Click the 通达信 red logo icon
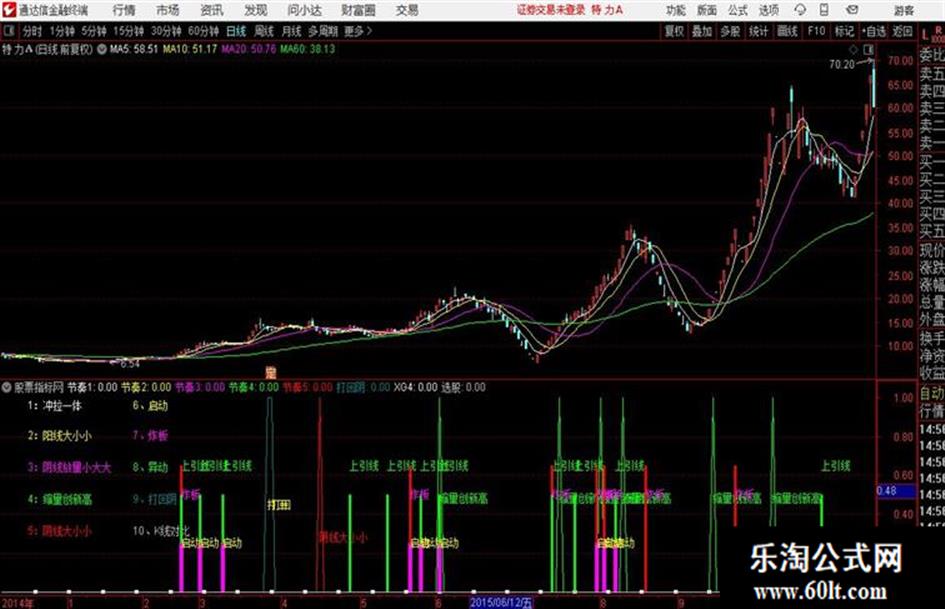 [x=8, y=10]
